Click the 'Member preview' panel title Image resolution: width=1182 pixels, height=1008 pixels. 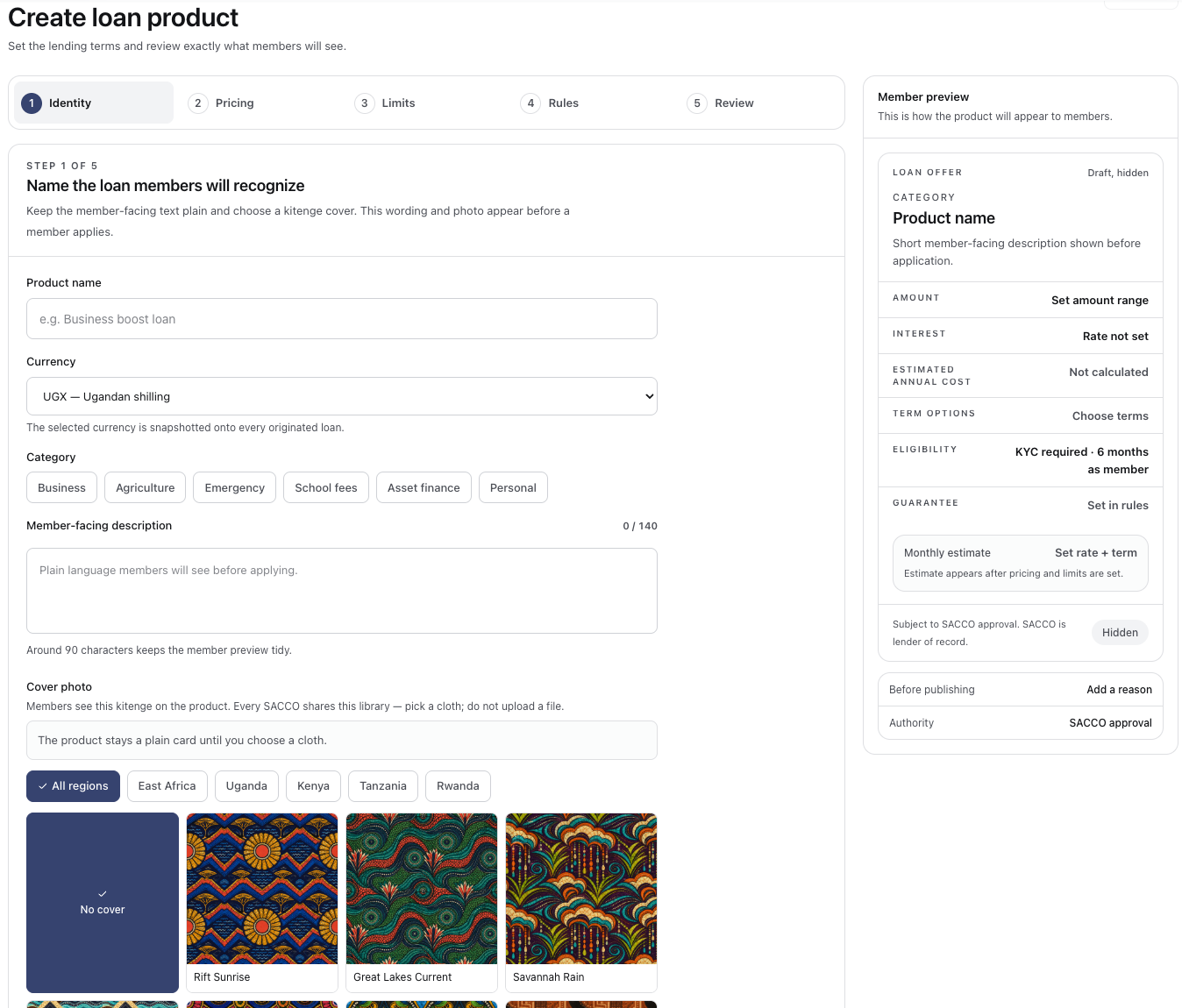point(923,96)
